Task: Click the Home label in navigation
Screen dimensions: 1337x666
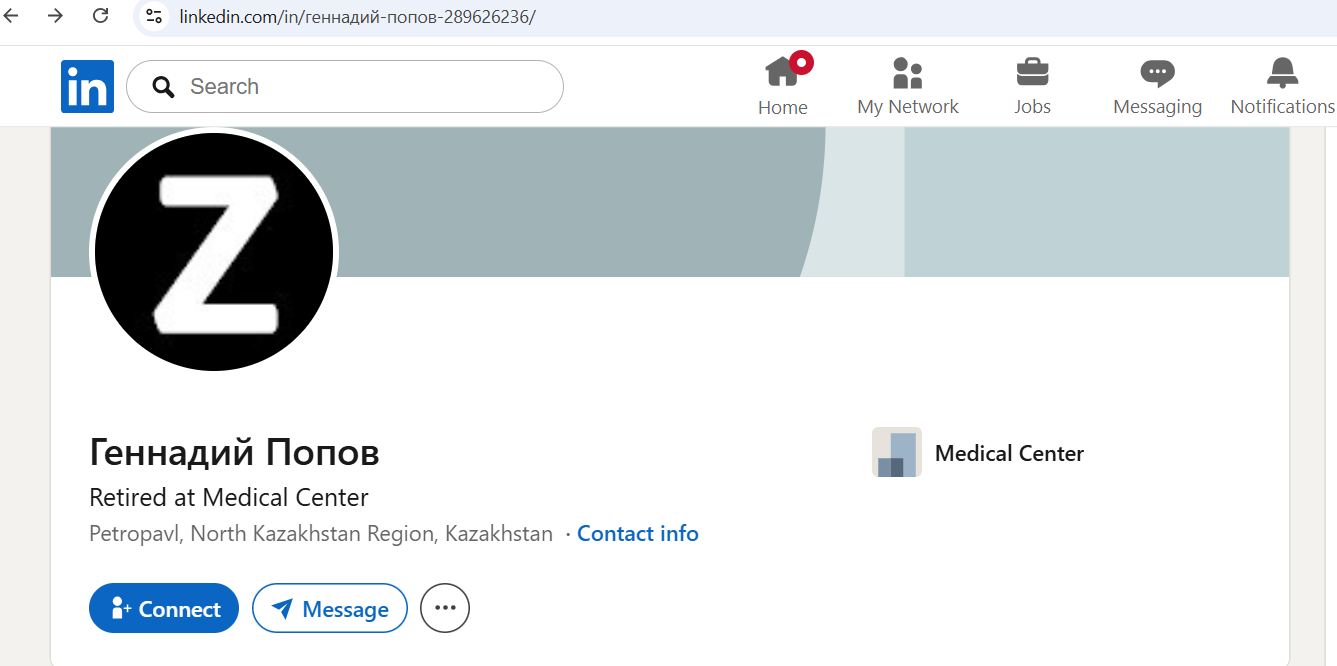Action: tap(782, 108)
